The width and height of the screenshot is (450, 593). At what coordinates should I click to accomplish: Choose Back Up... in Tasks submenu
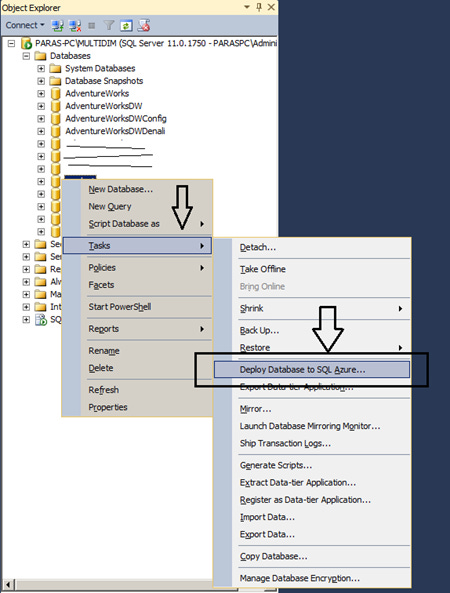point(312,331)
